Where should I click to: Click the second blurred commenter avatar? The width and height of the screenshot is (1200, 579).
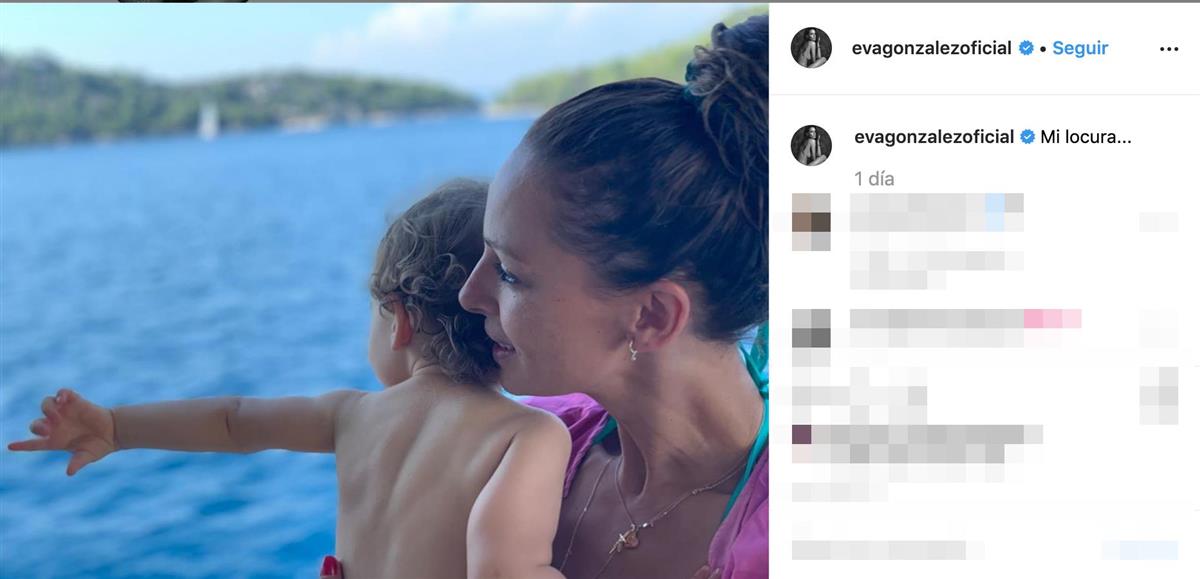click(x=811, y=328)
